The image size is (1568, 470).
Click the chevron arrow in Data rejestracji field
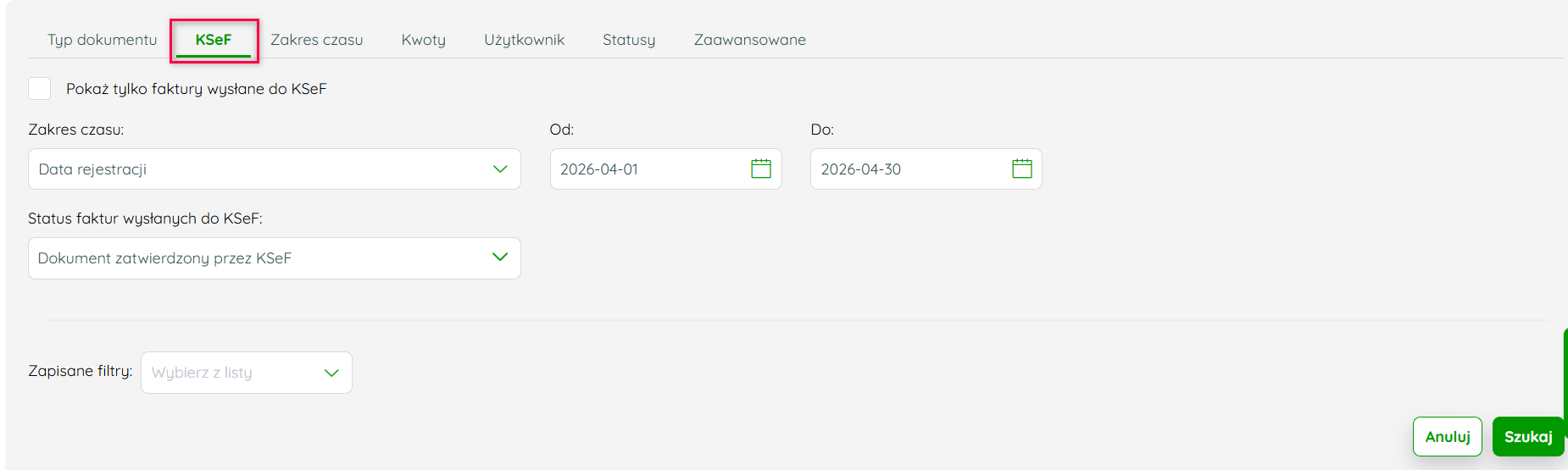point(500,169)
